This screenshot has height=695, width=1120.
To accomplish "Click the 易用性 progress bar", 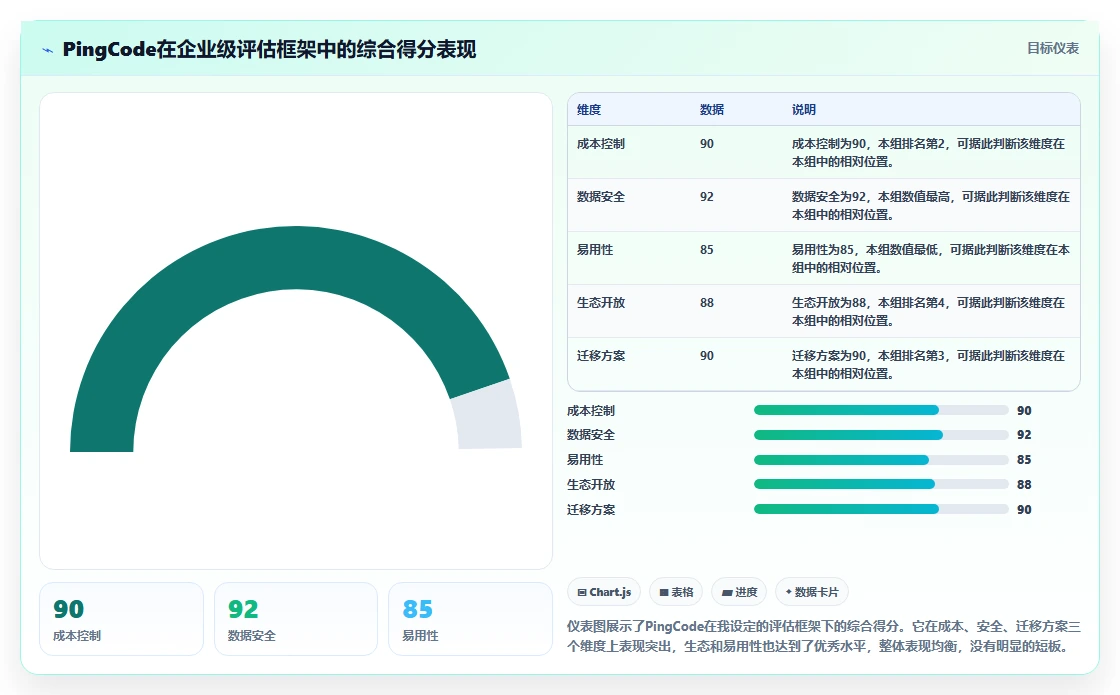I will coord(881,459).
